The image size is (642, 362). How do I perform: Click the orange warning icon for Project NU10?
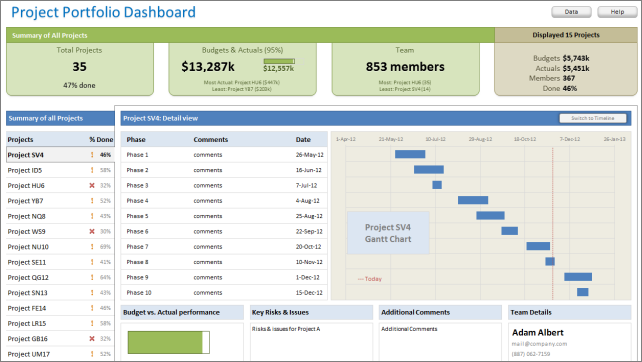point(92,247)
